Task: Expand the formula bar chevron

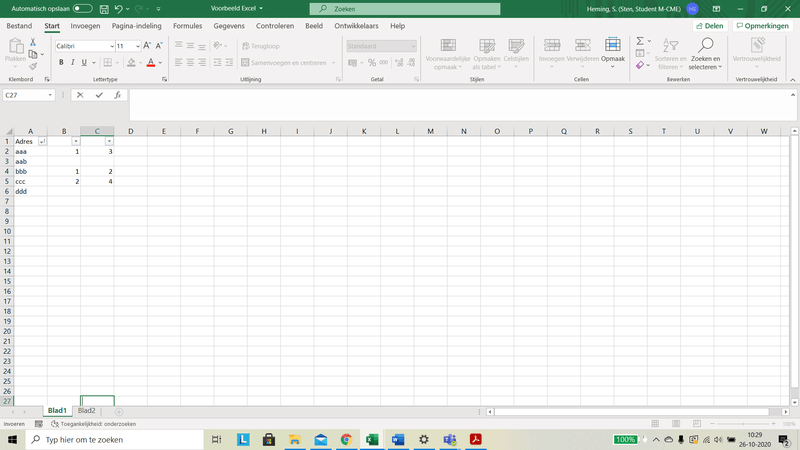Action: [793, 95]
